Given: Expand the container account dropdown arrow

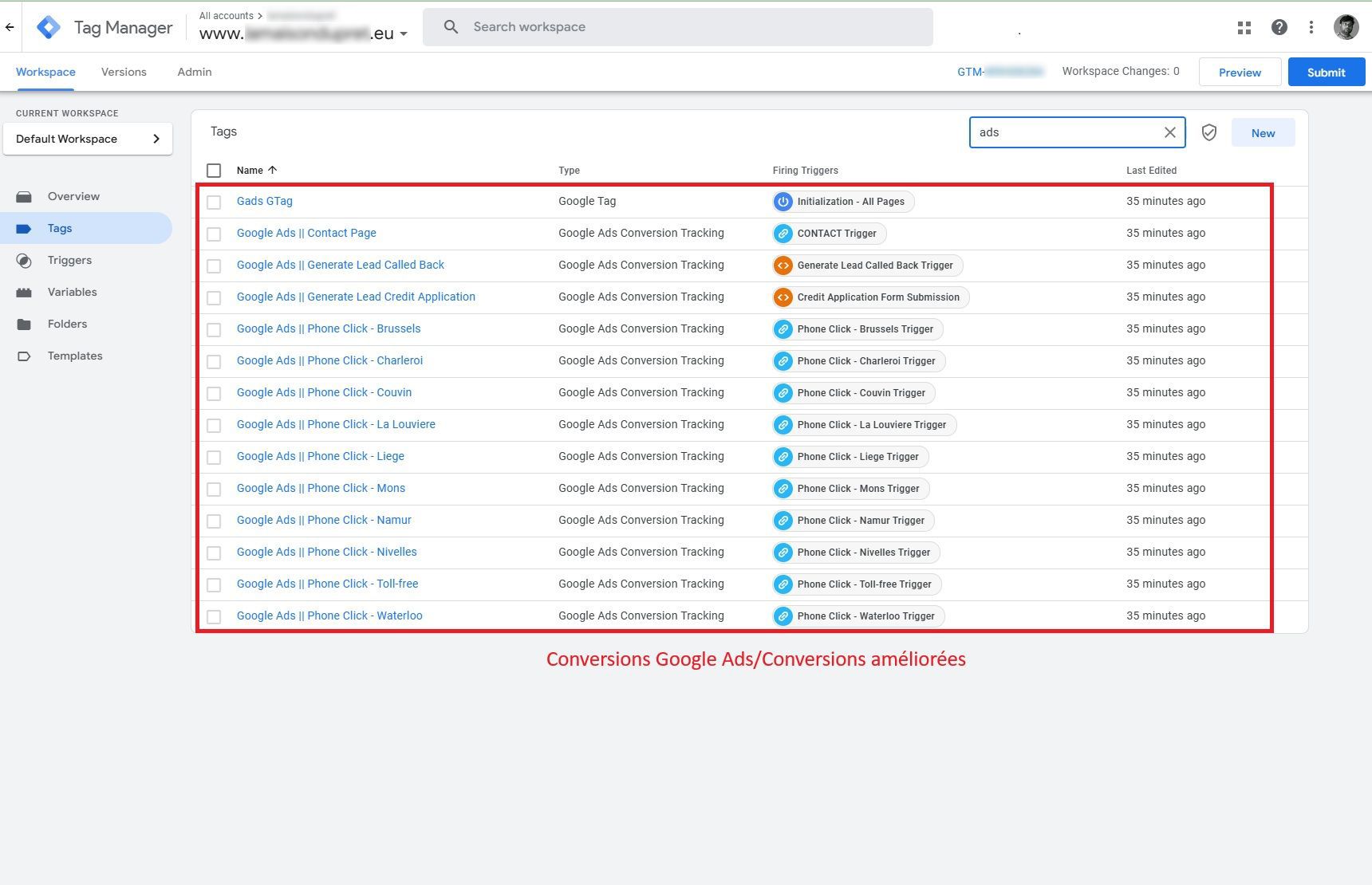Looking at the screenshot, I should pos(404,34).
